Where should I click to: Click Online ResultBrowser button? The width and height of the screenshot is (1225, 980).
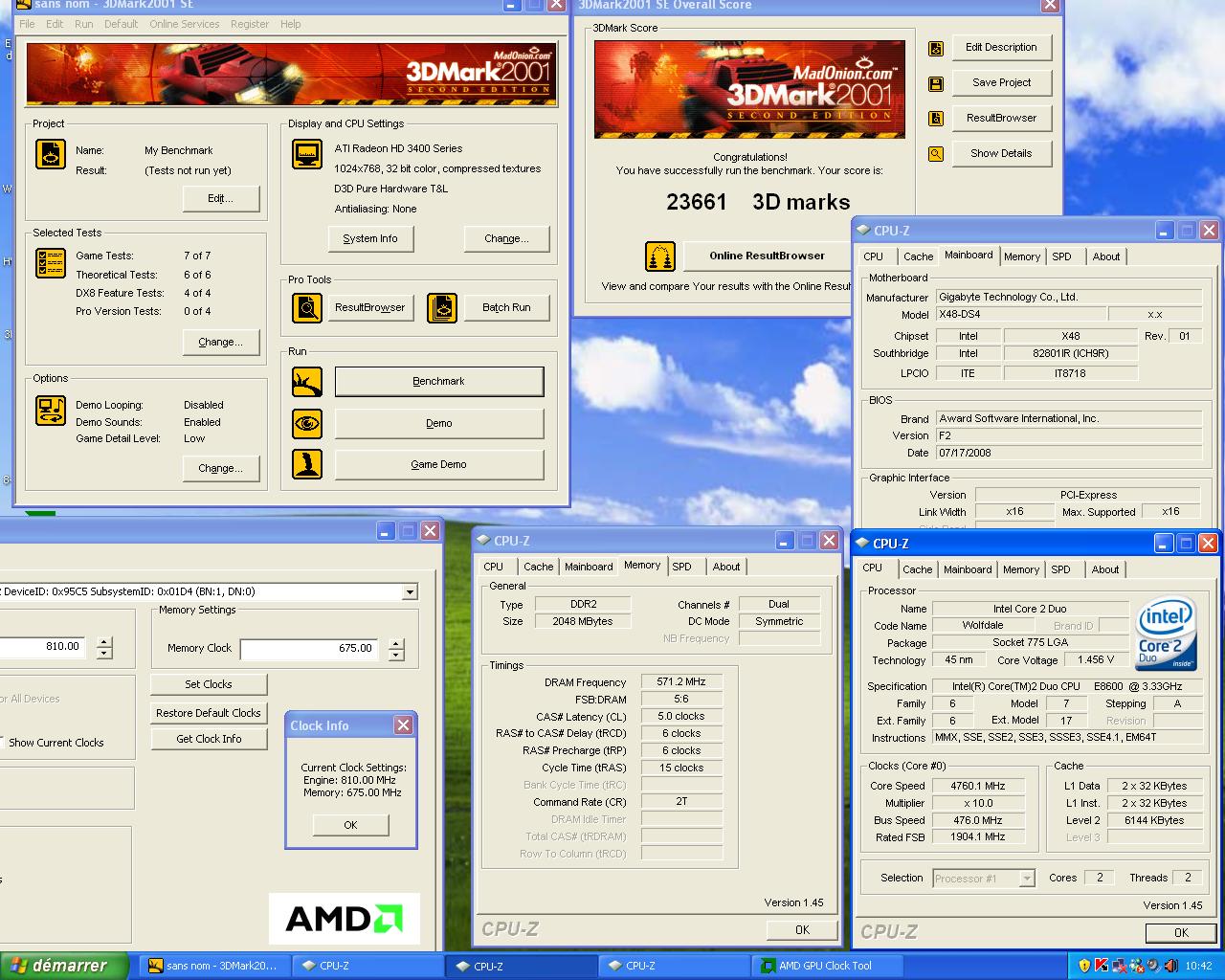pyautogui.click(x=767, y=256)
